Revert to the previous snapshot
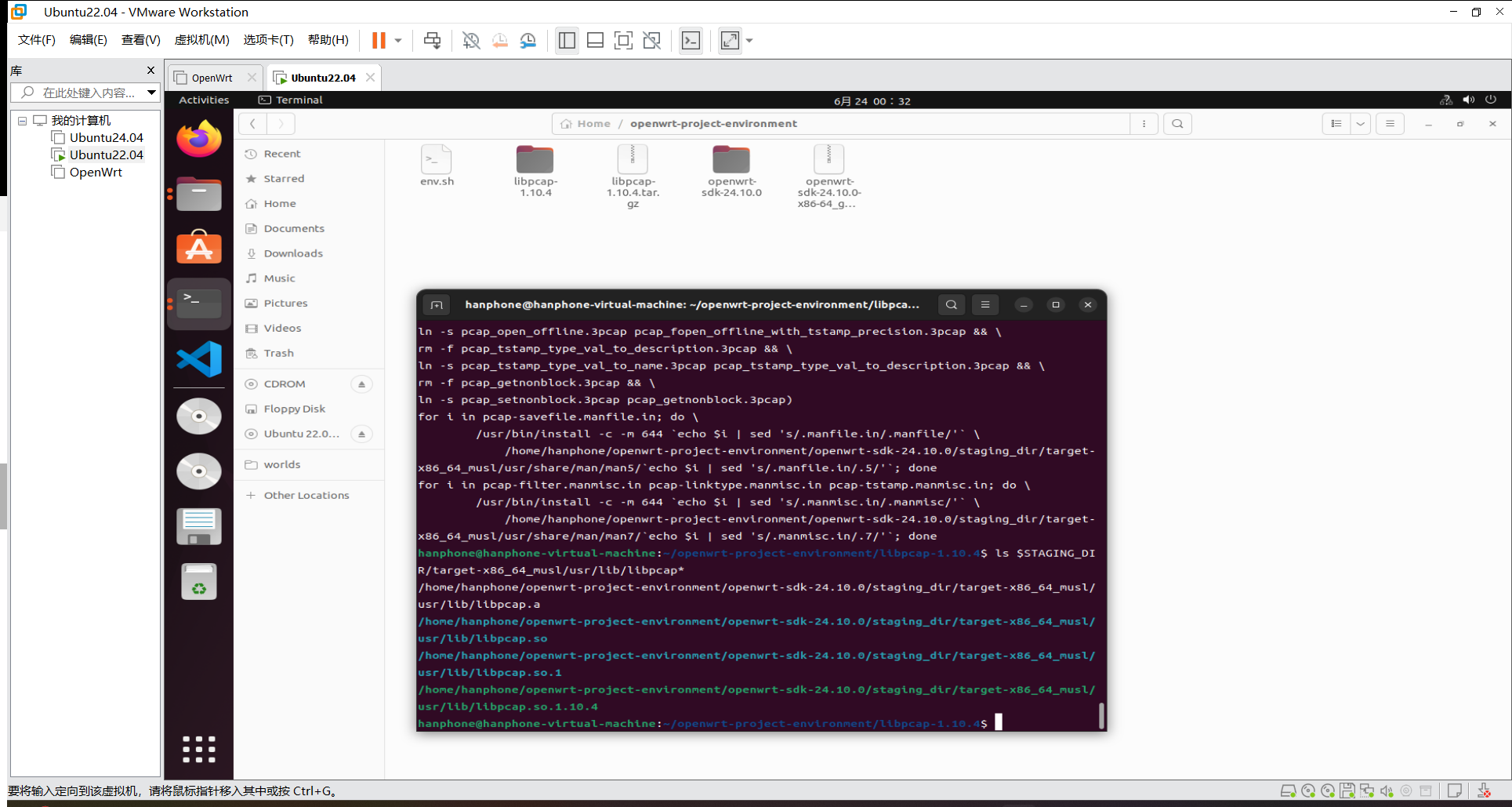 pos(499,41)
